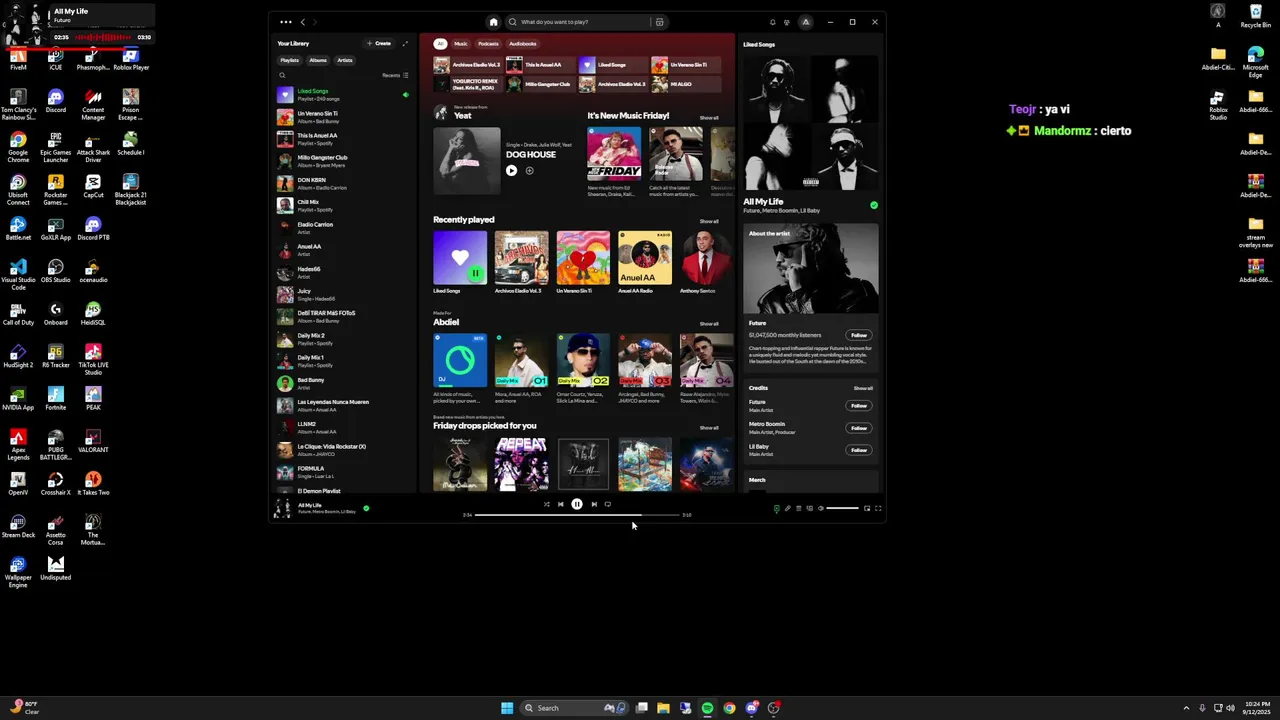The width and height of the screenshot is (1280, 720).
Task: Open the Spotify notifications bell
Action: [772, 22]
